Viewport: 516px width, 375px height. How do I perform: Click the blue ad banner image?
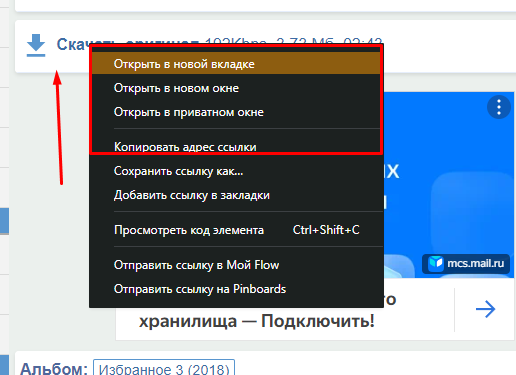pos(449,185)
